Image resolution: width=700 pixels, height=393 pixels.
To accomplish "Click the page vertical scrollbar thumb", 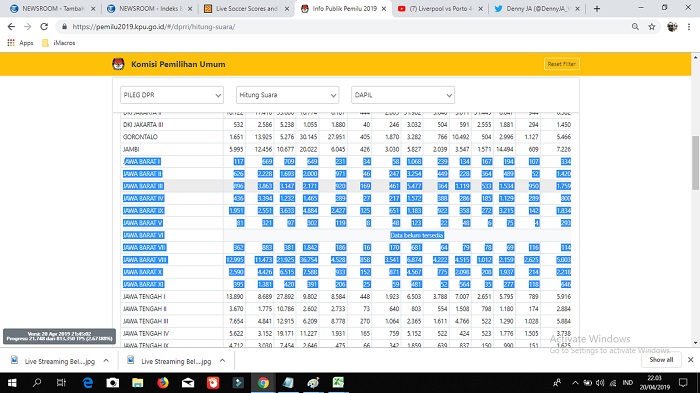I will (x=695, y=163).
